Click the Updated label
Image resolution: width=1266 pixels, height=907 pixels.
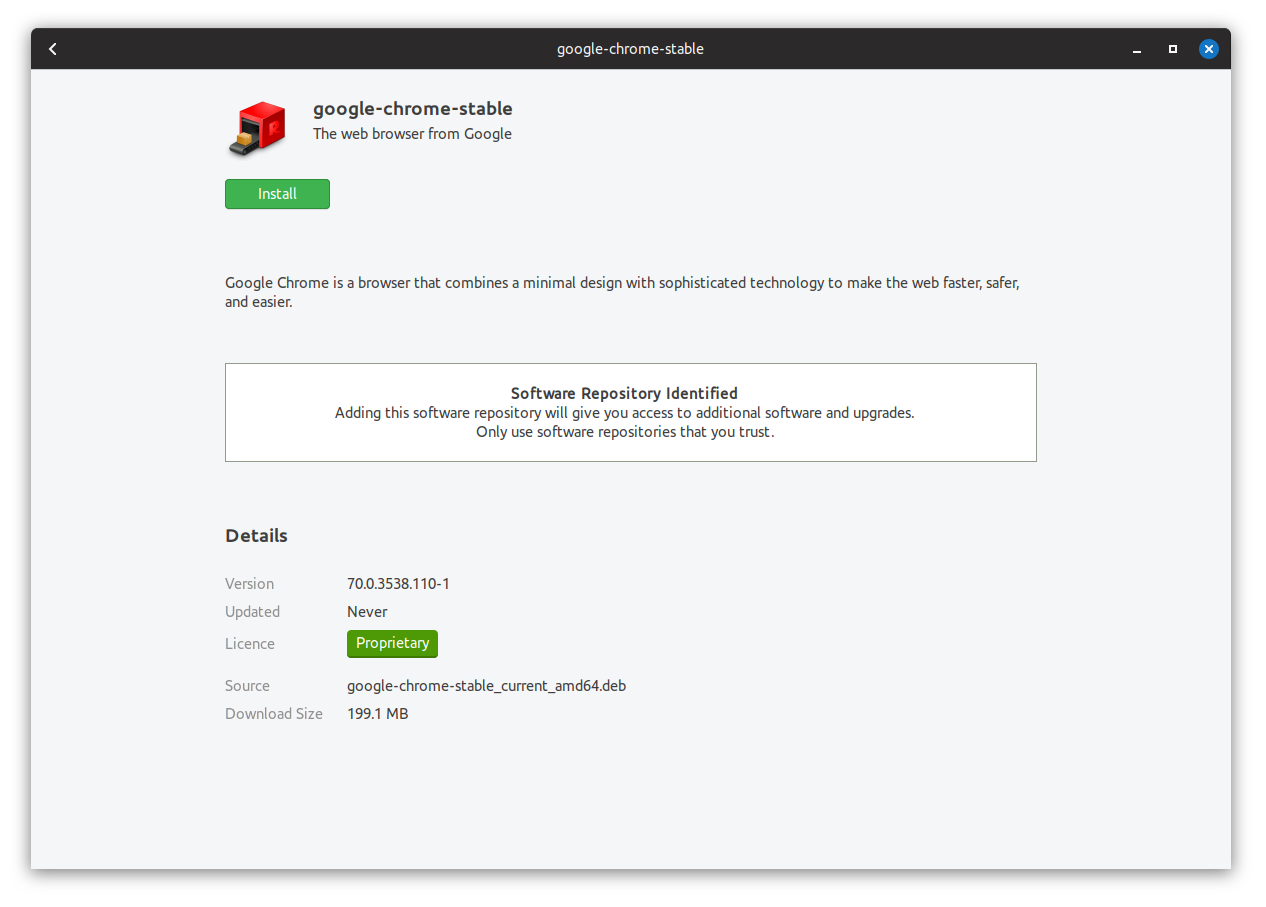[x=252, y=612]
